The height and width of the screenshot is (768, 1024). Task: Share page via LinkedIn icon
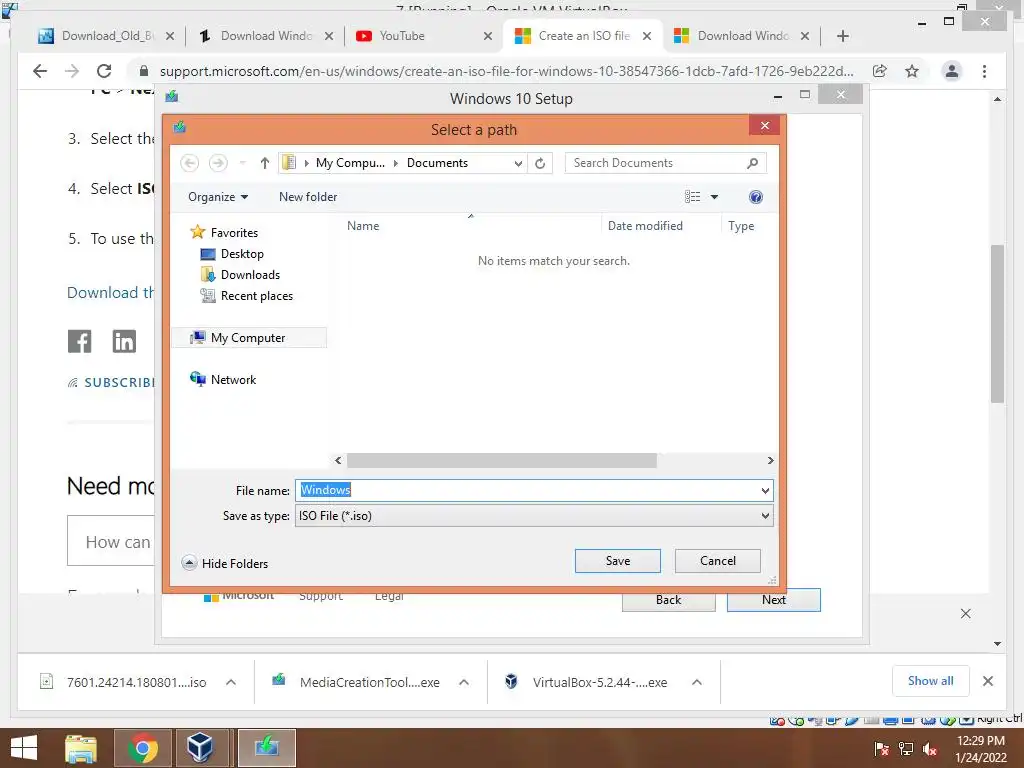click(124, 342)
